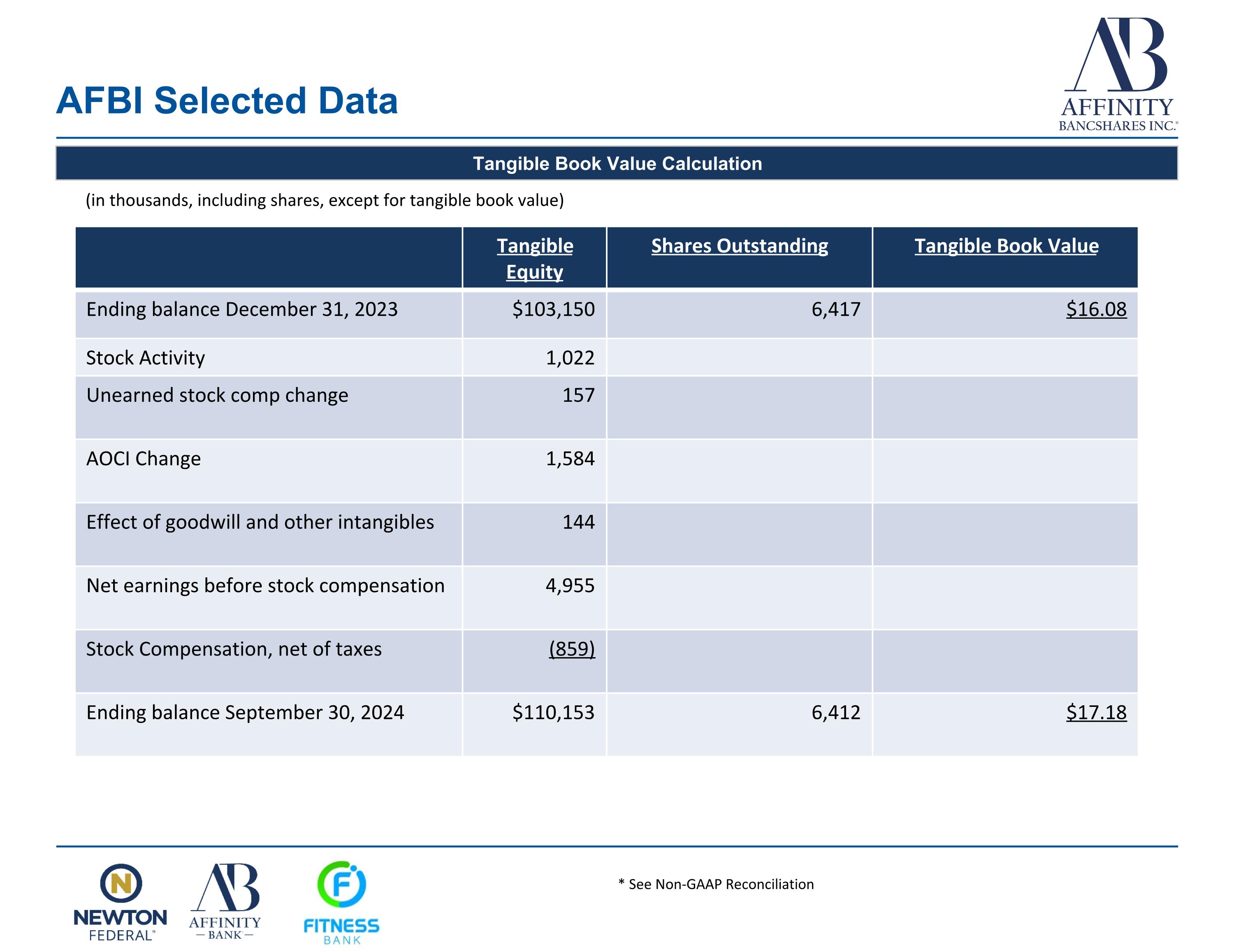The height and width of the screenshot is (952, 1234).
Task: Click the $17.18 tangible book value
Action: click(x=1096, y=712)
